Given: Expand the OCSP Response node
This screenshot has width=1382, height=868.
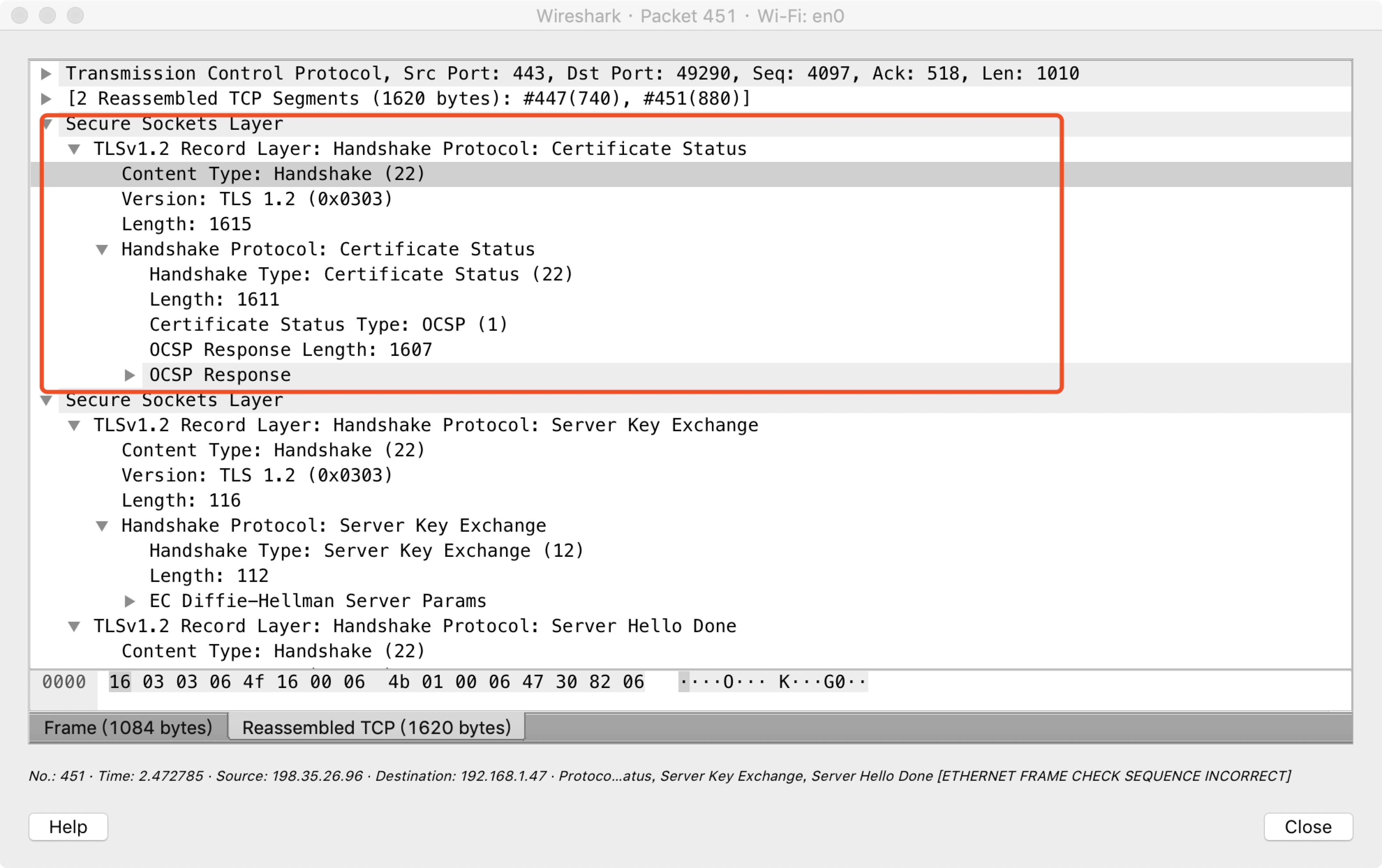Looking at the screenshot, I should tap(130, 375).
